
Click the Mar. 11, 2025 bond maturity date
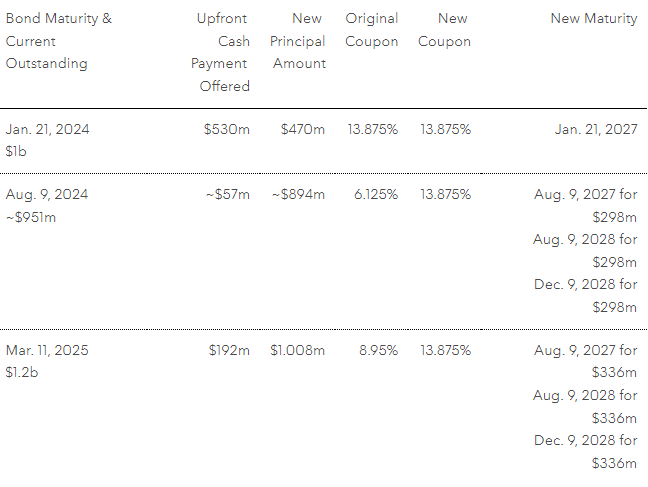coord(47,351)
